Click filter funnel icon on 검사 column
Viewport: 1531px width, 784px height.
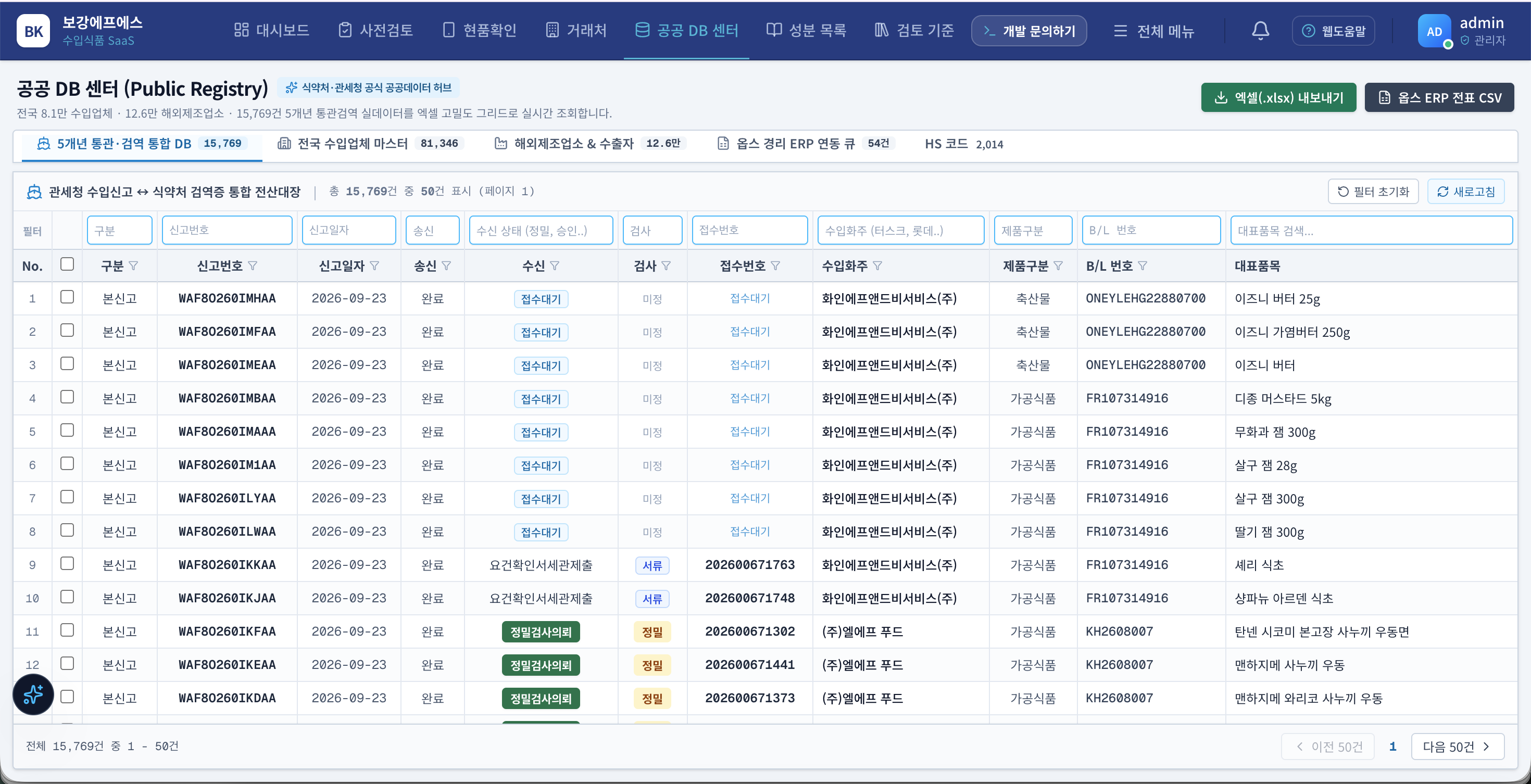(x=666, y=265)
